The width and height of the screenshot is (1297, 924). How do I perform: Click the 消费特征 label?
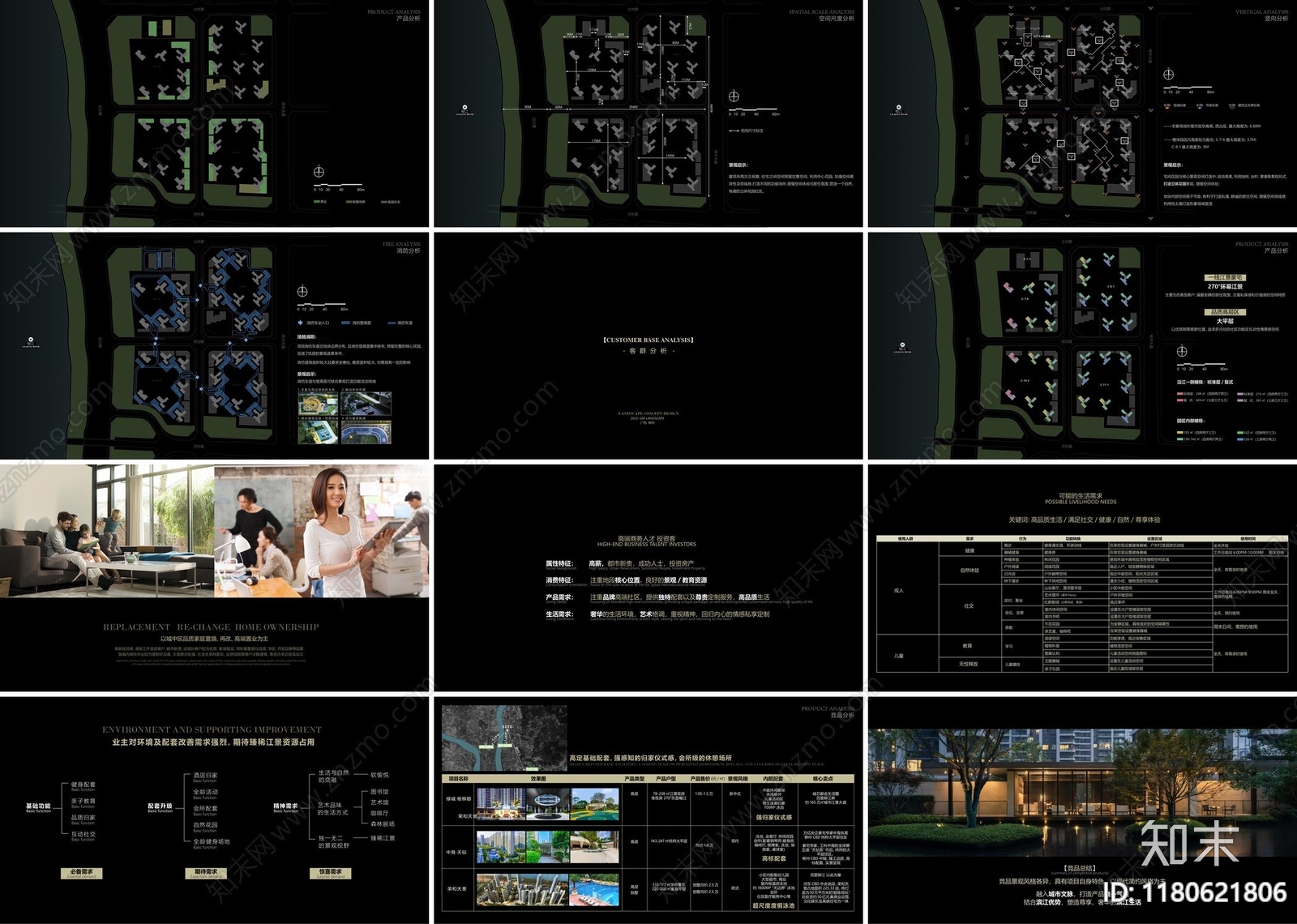559,580
